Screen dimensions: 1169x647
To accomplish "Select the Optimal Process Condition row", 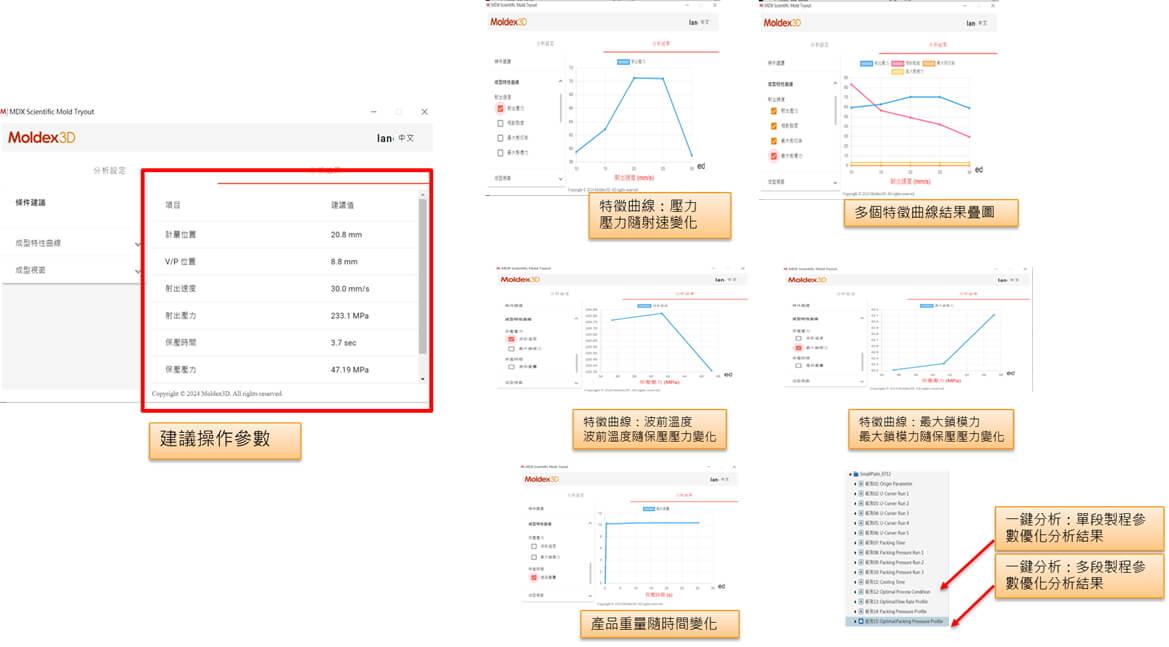I will (x=897, y=592).
